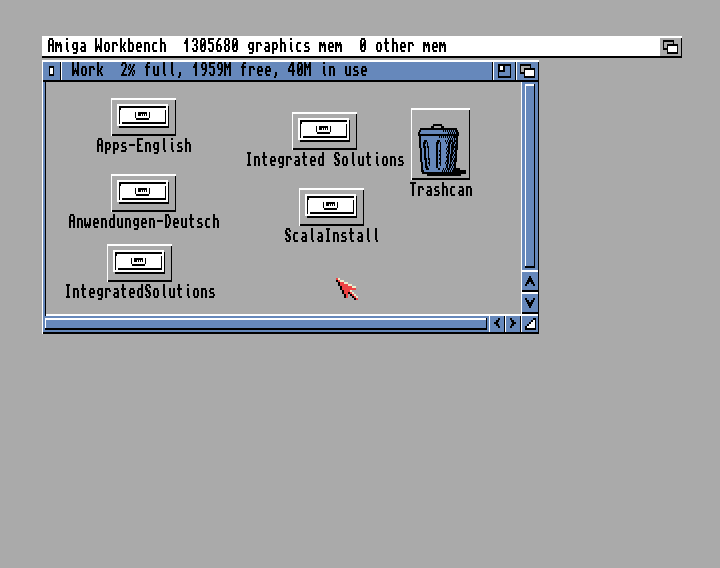The width and height of the screenshot is (720, 568).
Task: Select the Integrated Solutions drawer icon beside Trashcan
Action: pyautogui.click(x=324, y=130)
